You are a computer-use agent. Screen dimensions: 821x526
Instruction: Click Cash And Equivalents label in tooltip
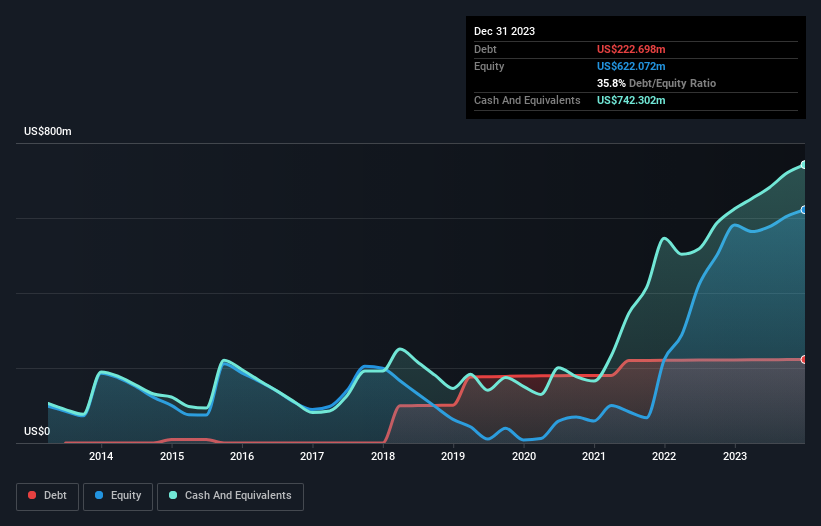[527, 100]
